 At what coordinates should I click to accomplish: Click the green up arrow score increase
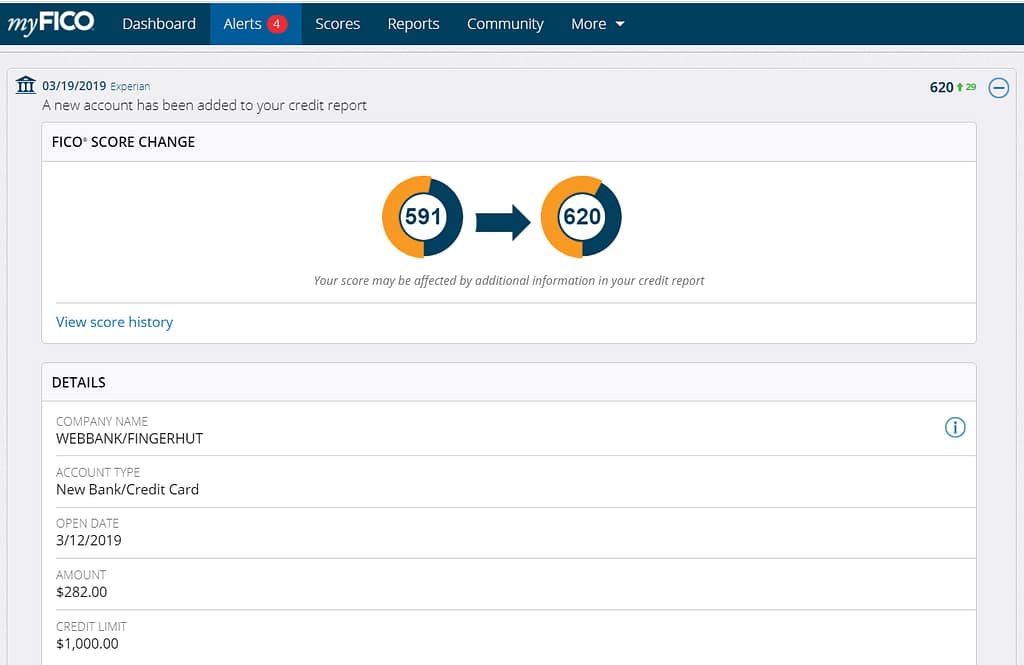pyautogui.click(x=967, y=87)
